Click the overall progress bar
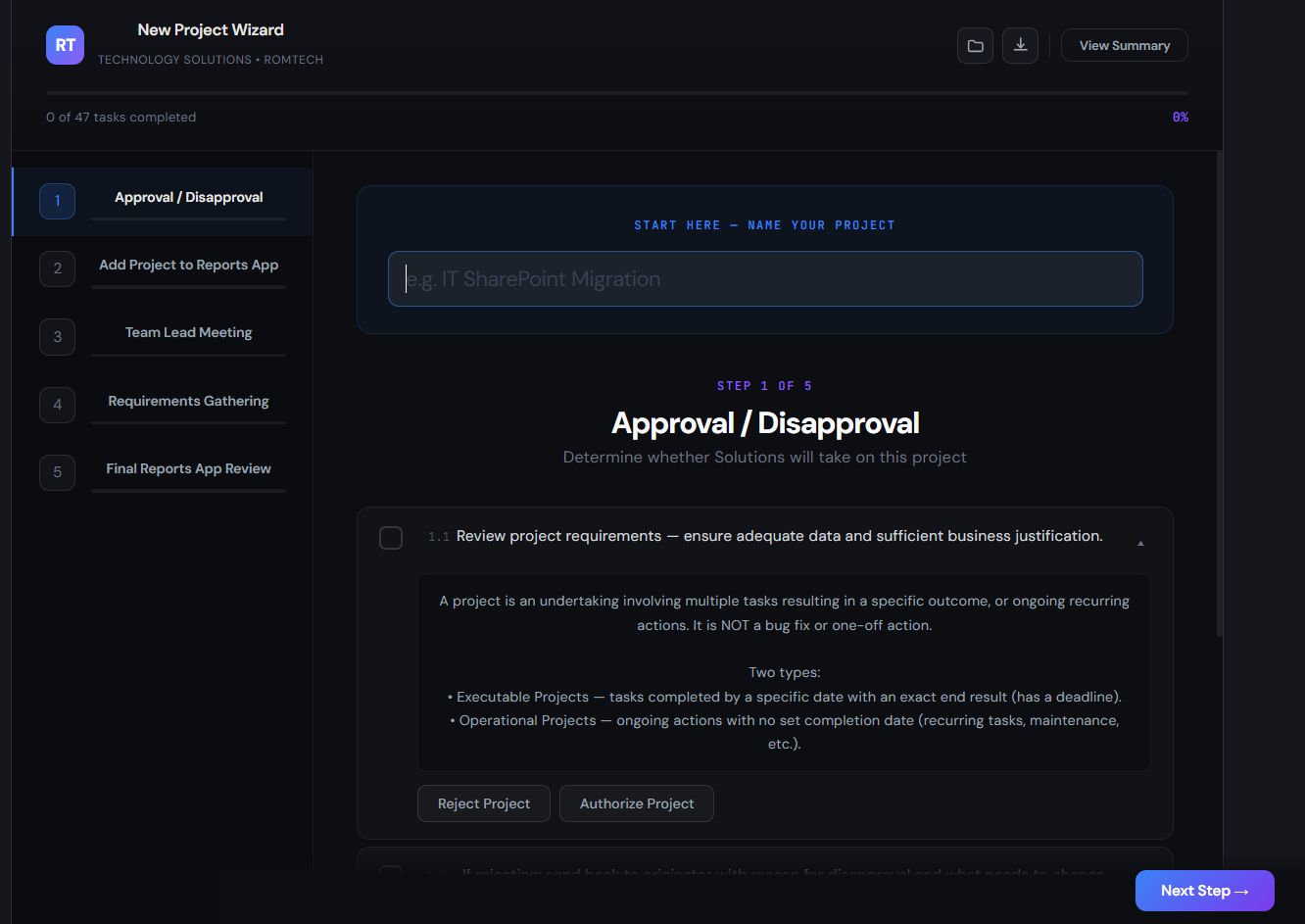This screenshot has width=1305, height=924. [617, 93]
